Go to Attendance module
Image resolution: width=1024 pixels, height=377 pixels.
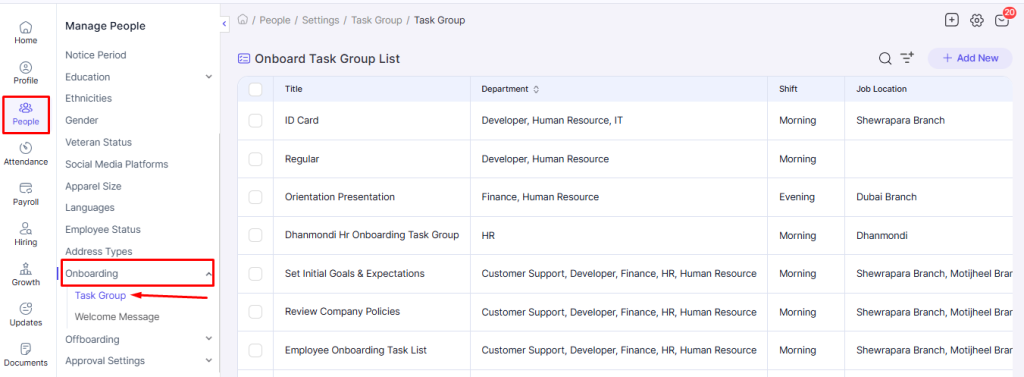click(25, 154)
